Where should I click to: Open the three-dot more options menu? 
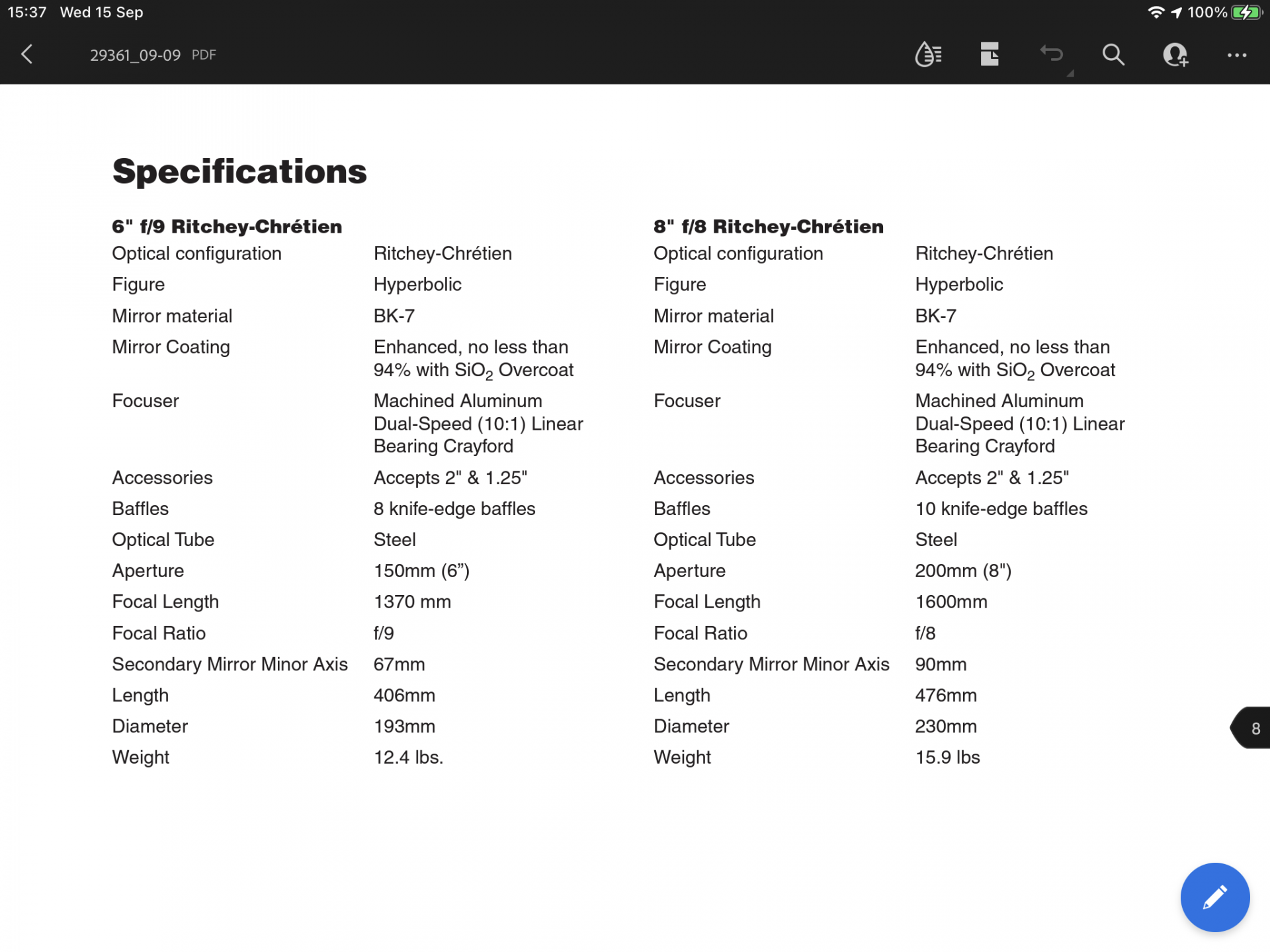tap(1237, 56)
